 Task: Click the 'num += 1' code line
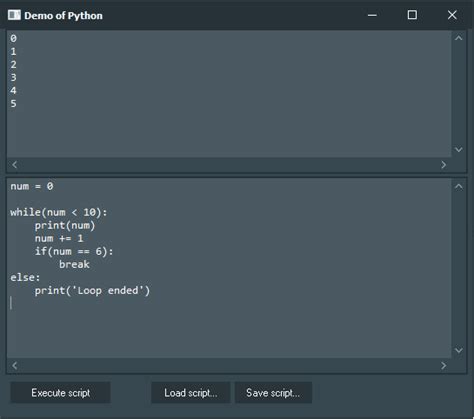point(59,238)
